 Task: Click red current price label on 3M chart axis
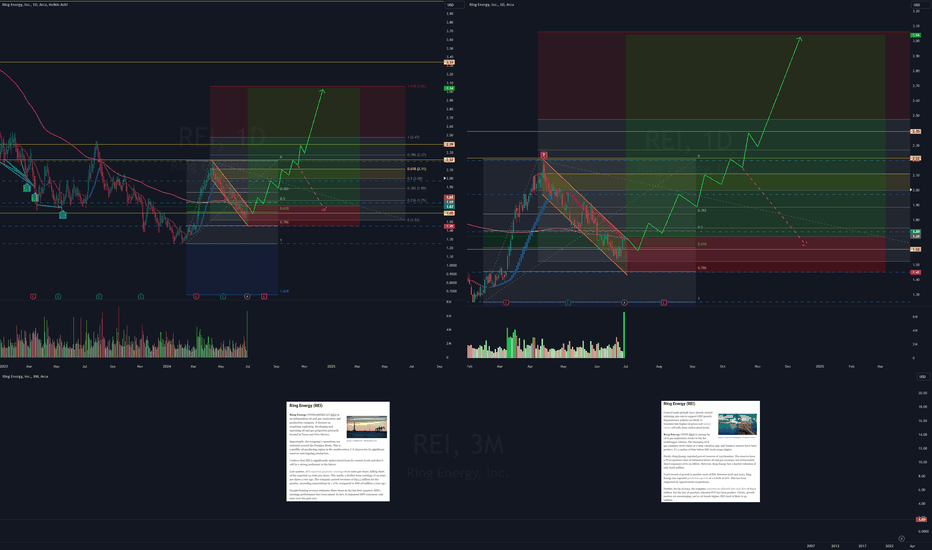point(922,520)
